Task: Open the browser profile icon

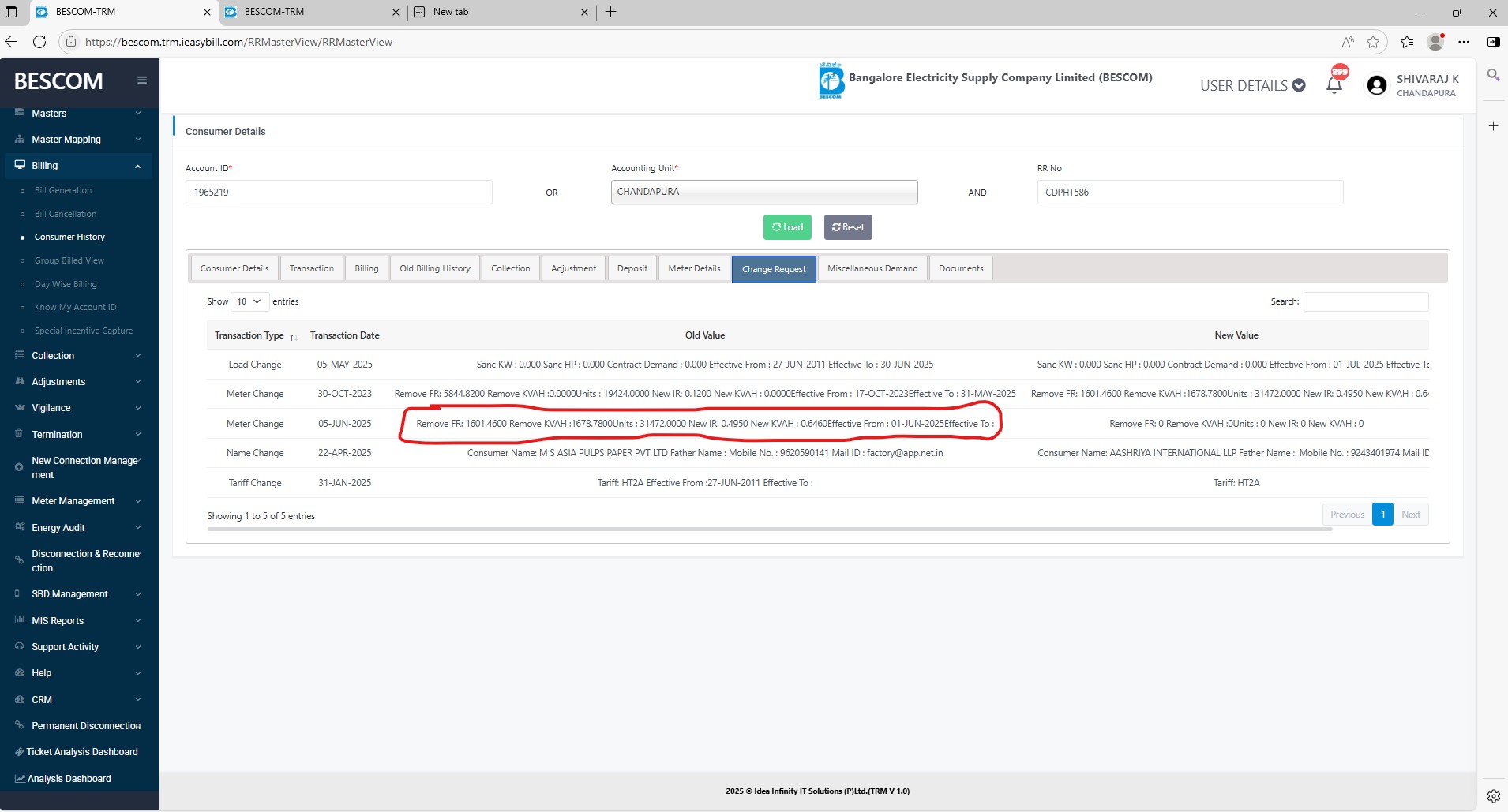Action: 1436,42
